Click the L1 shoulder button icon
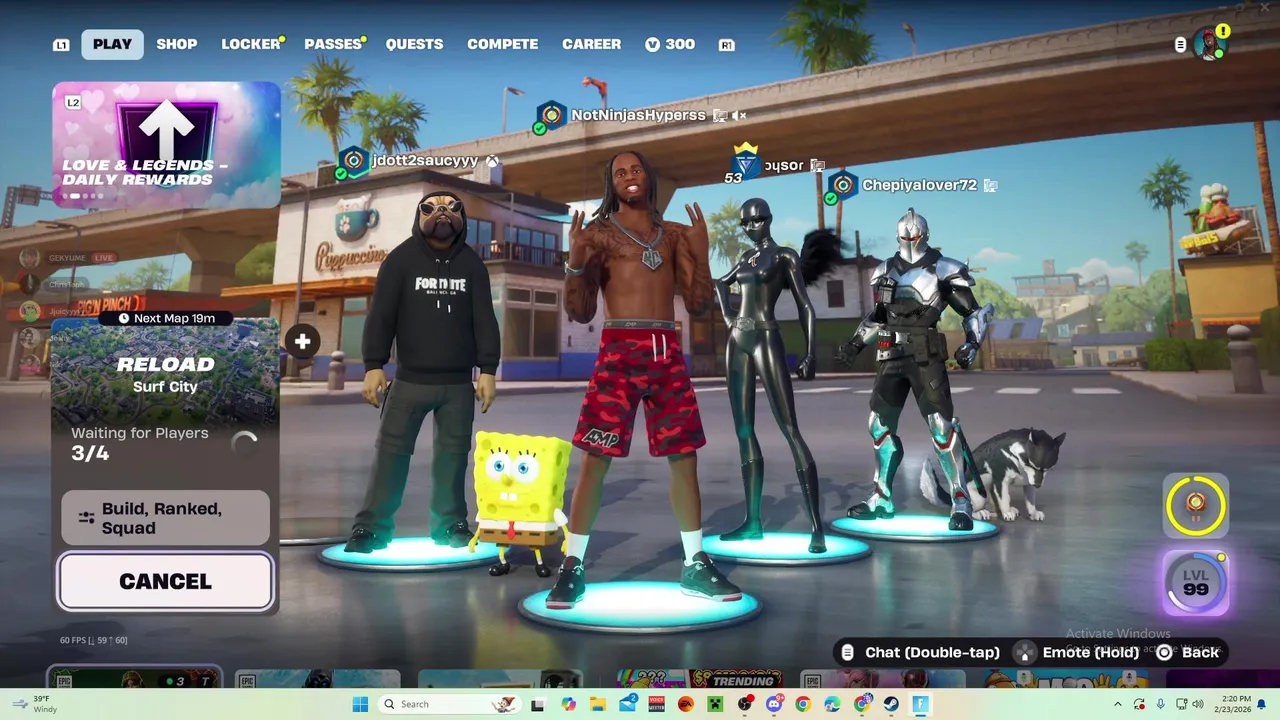Image resolution: width=1280 pixels, height=720 pixels. 61,45
